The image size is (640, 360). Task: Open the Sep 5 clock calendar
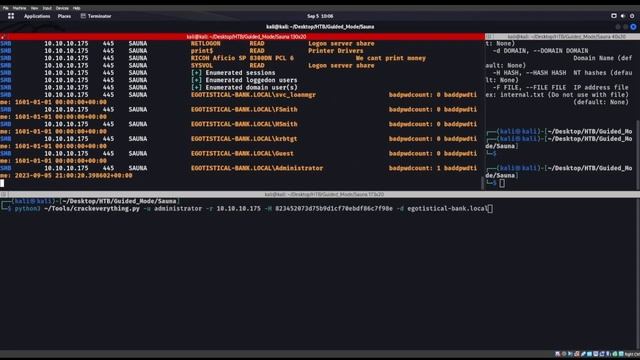point(320,16)
